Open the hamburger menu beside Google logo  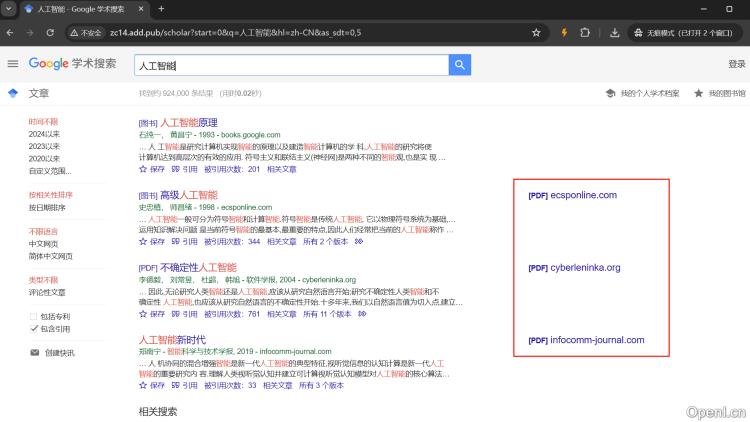[x=13, y=64]
